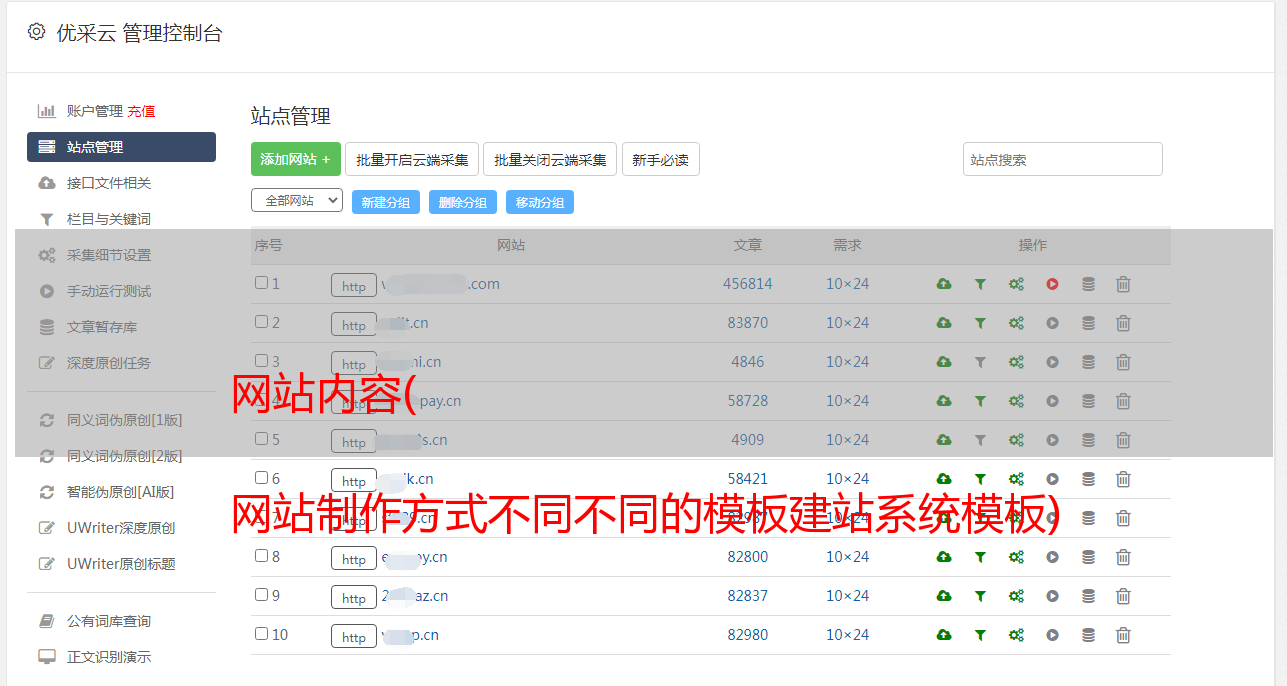Click the red 充值 link
This screenshot has height=686, width=1287.
[141, 111]
